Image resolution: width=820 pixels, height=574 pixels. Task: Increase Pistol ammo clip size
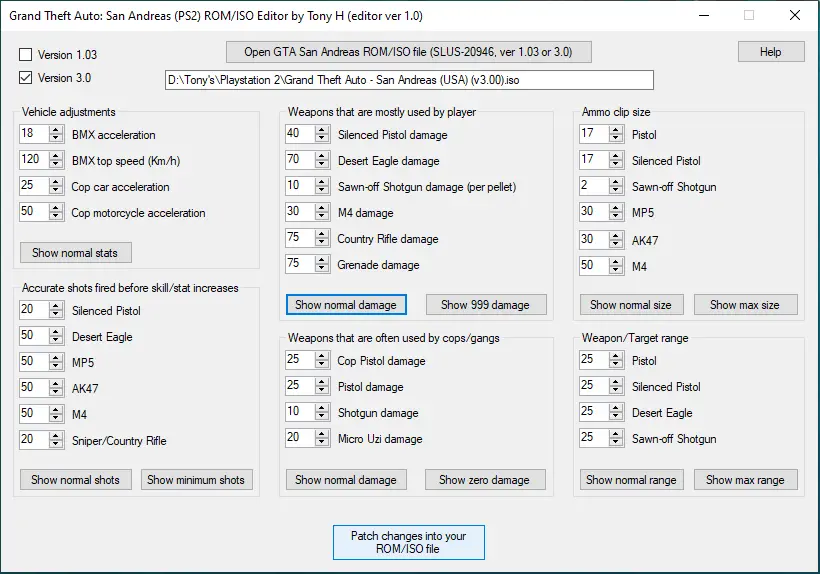[x=616, y=130]
